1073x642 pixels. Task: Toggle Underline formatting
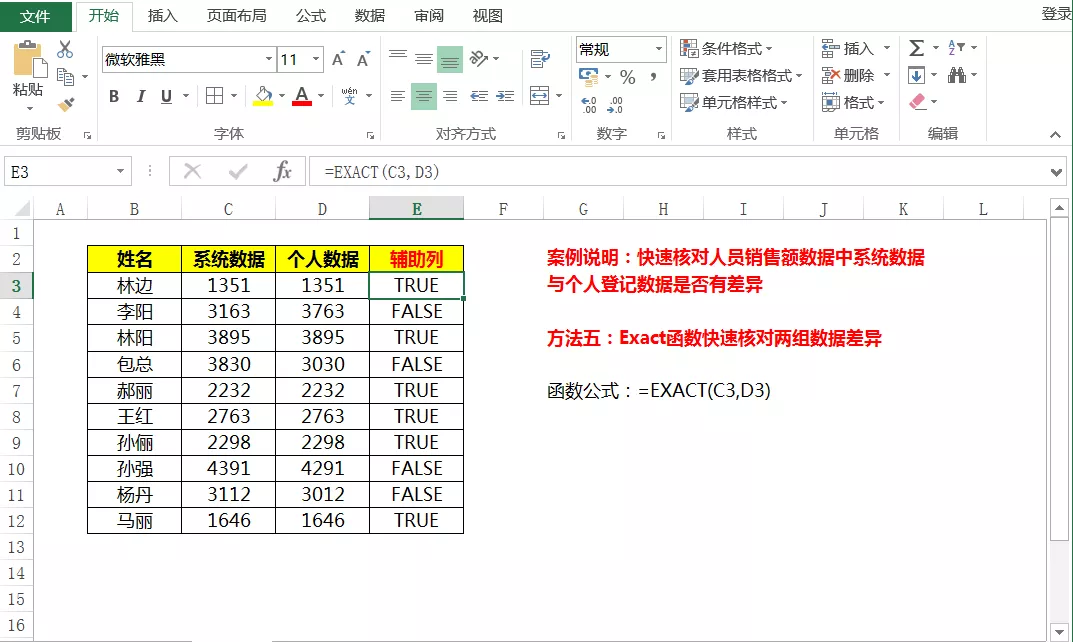(x=166, y=97)
